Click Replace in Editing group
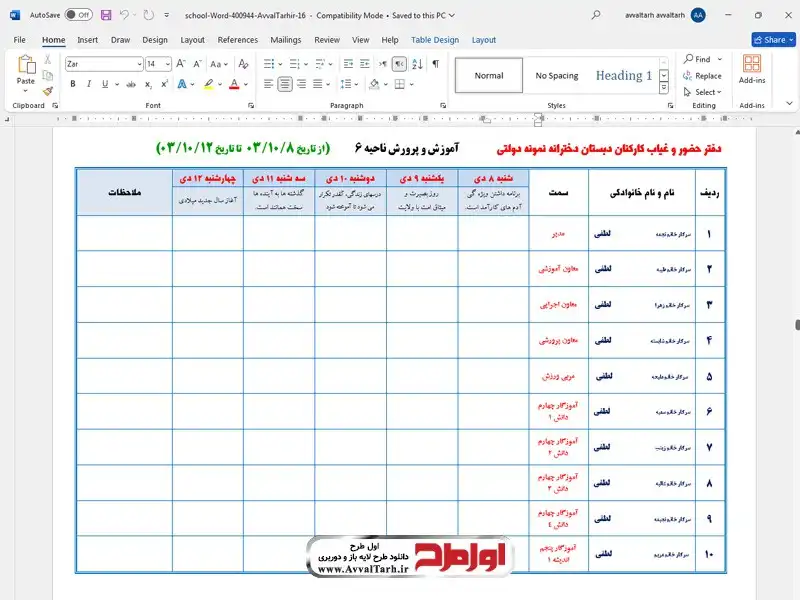The width and height of the screenshot is (800, 600). pyautogui.click(x=703, y=76)
